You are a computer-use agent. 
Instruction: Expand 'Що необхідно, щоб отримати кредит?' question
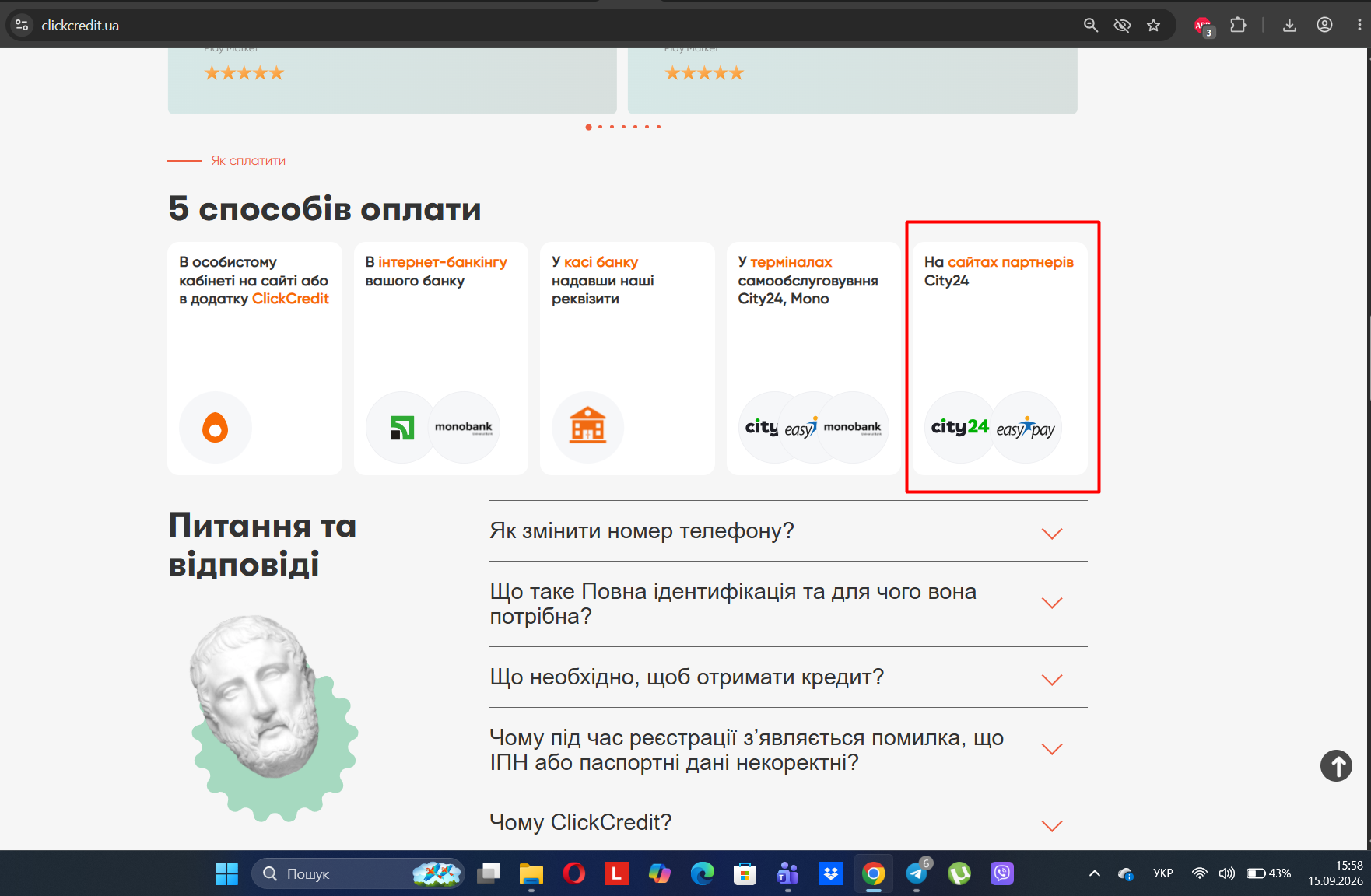tap(788, 677)
